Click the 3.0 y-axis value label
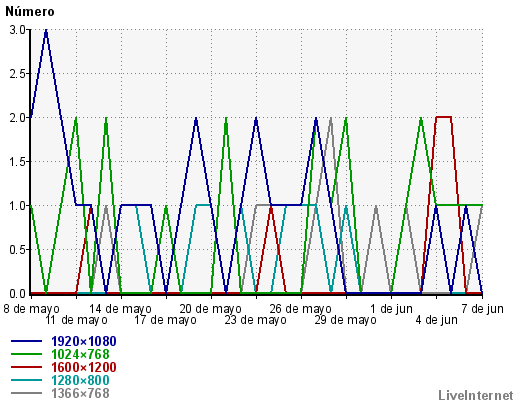The image size is (520, 405). tap(17, 30)
